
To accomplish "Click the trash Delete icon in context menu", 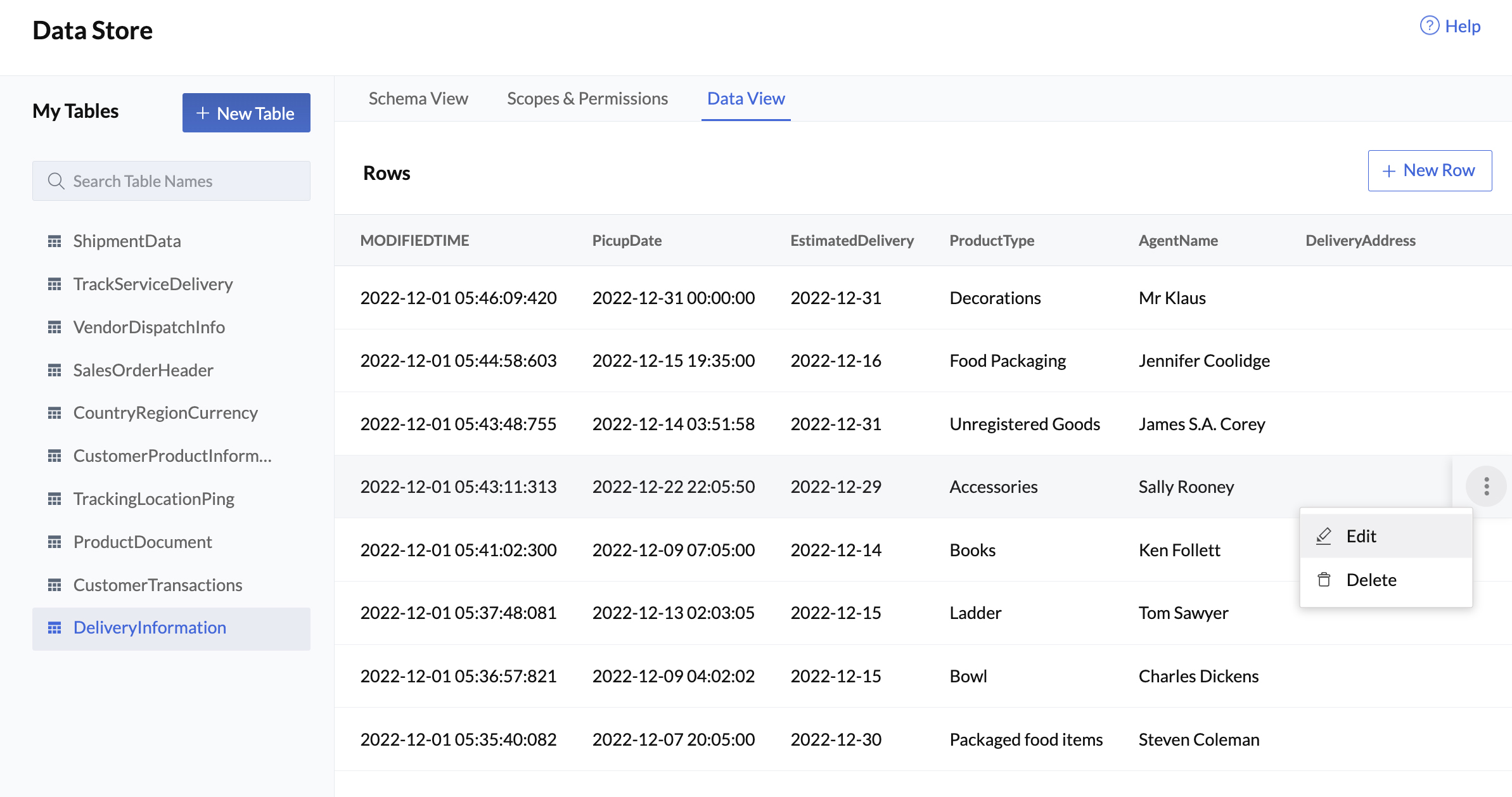I will (1324, 580).
